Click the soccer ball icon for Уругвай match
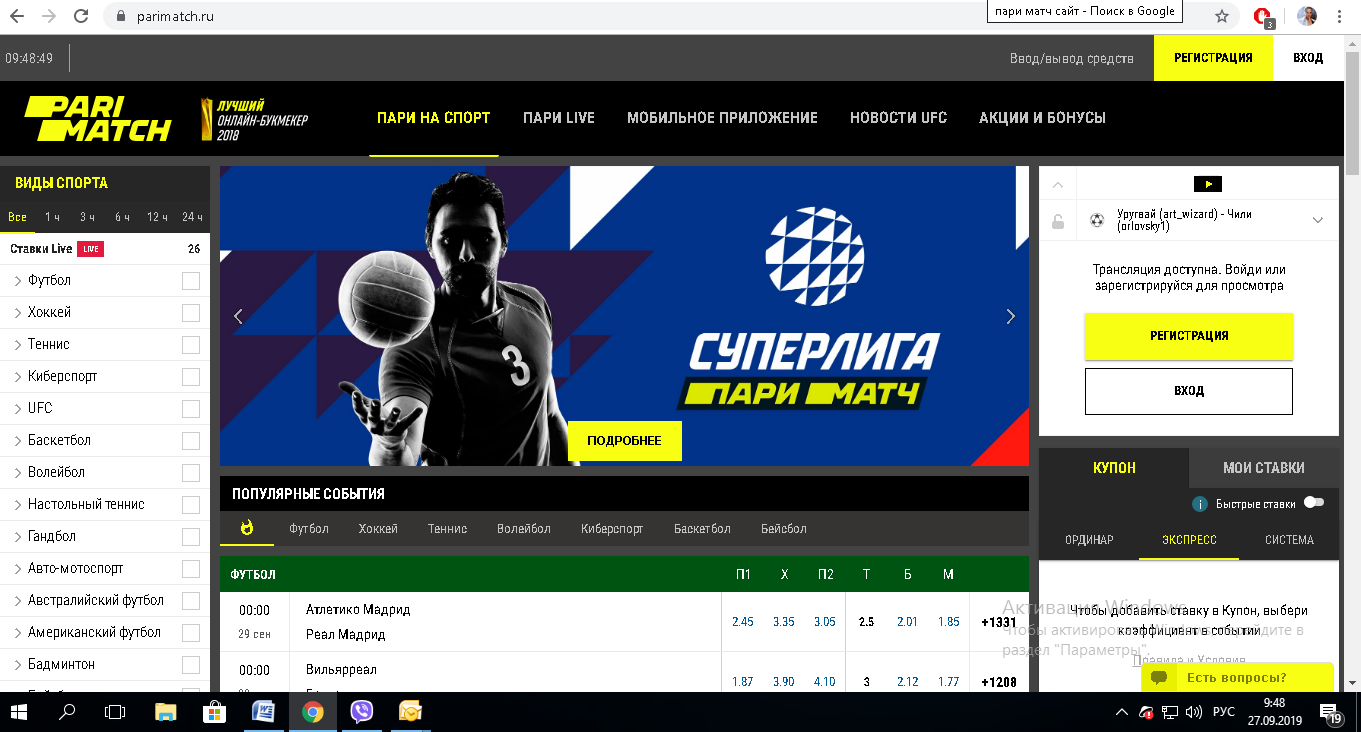The height and width of the screenshot is (732, 1361). click(1097, 220)
